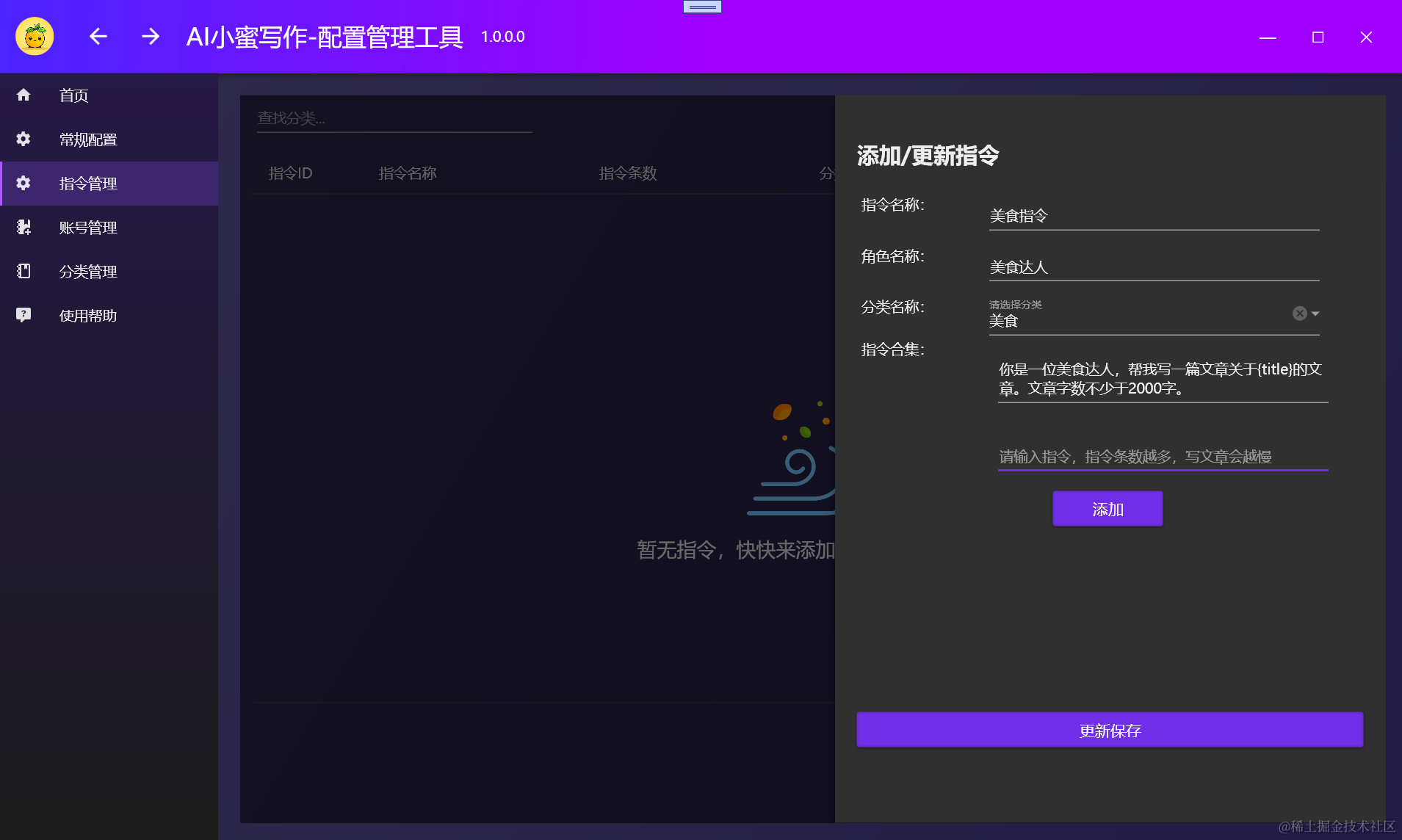Viewport: 1402px width, 840px height.
Task: Click the notebook icon beside 分类管理
Action: tap(24, 271)
